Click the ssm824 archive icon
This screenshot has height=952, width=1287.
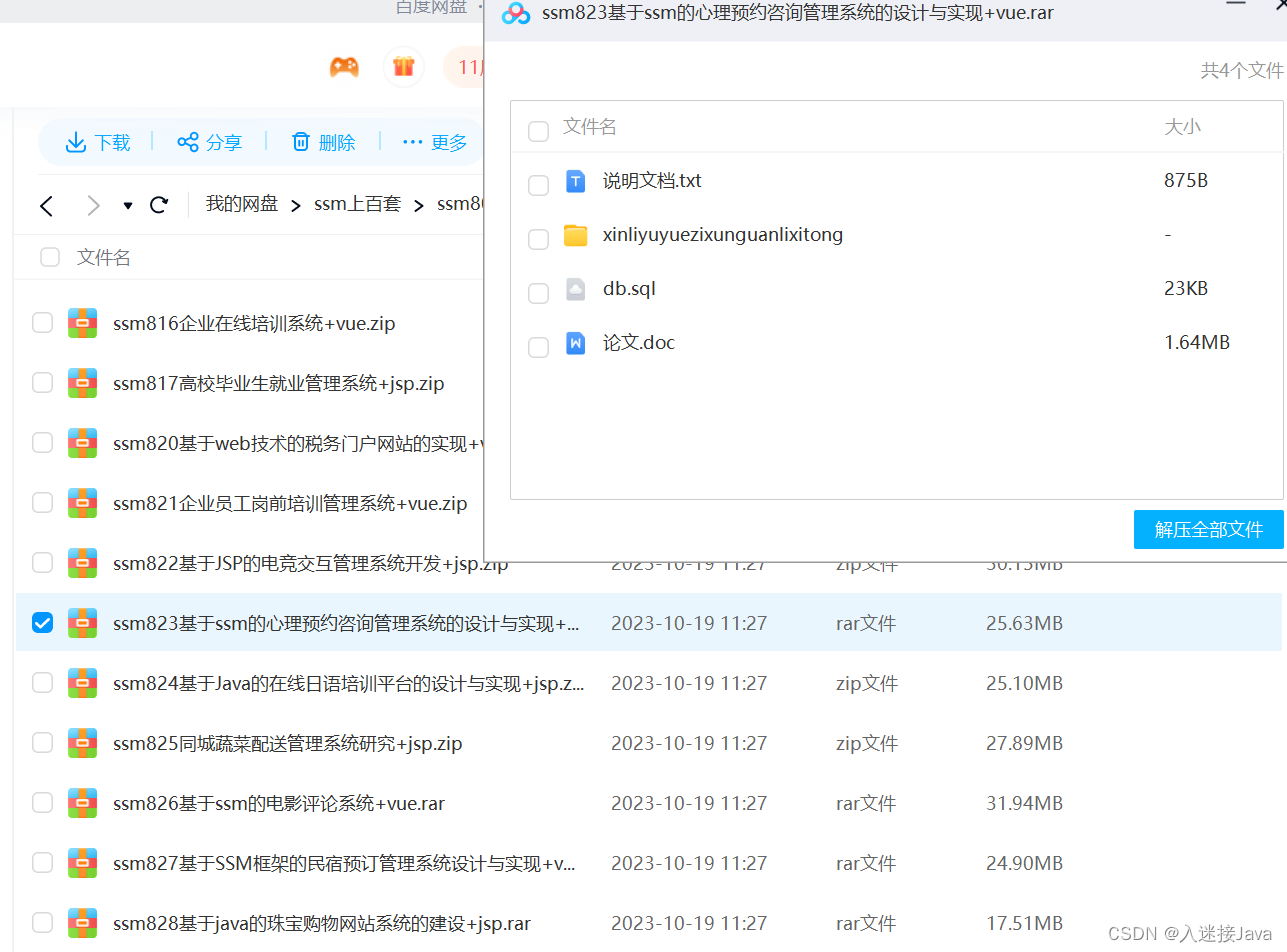coord(83,683)
